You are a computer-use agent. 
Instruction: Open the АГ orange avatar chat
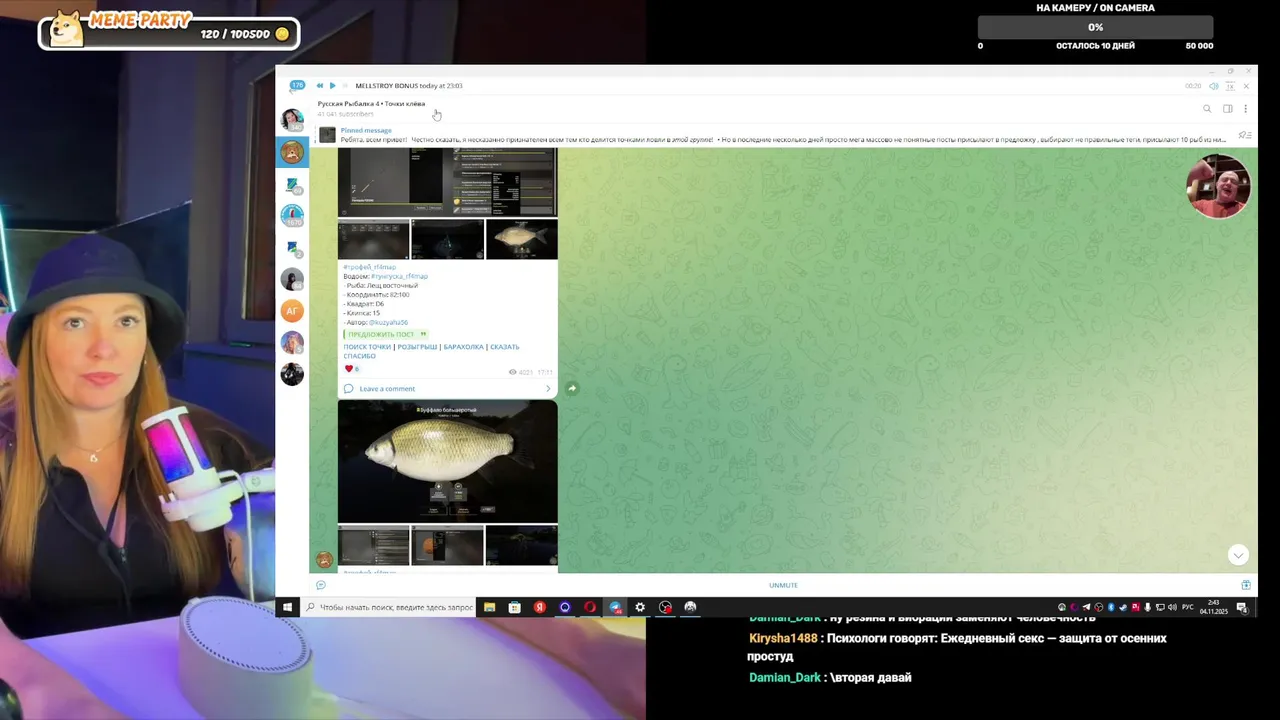[x=292, y=311]
